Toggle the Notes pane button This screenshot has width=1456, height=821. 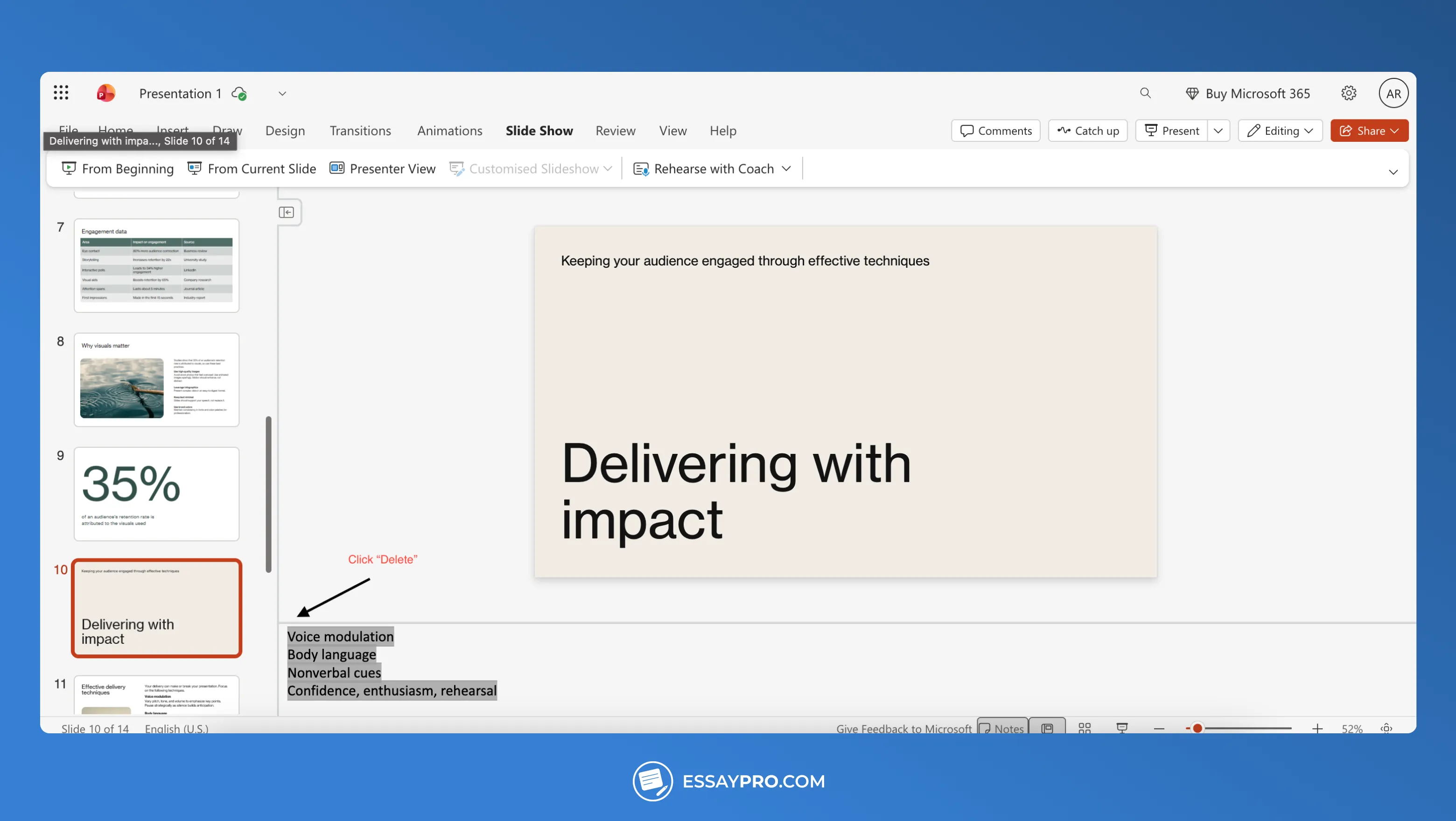coord(1001,728)
